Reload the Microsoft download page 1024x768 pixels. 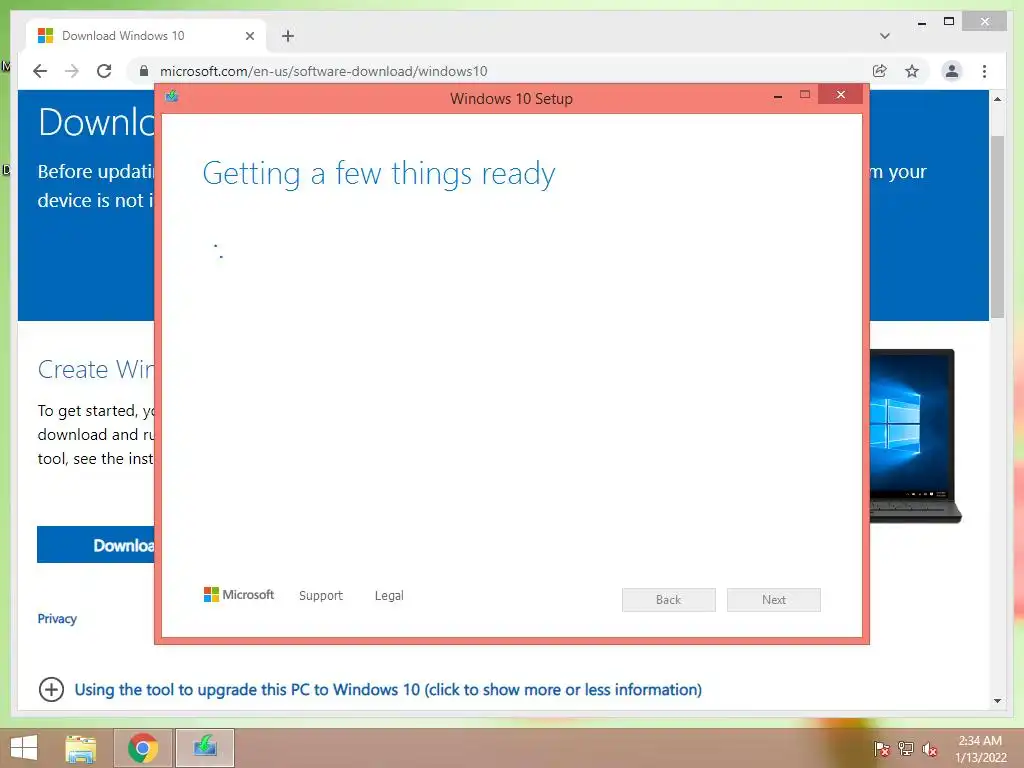tap(104, 71)
